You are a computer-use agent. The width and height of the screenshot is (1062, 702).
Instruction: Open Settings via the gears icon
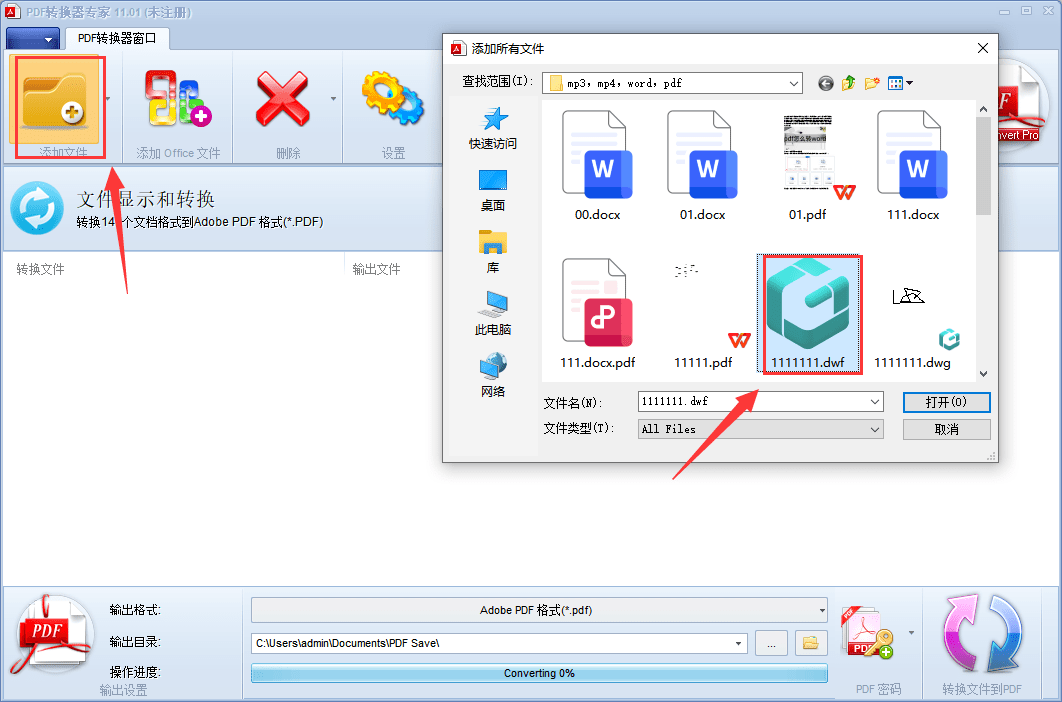(x=392, y=100)
